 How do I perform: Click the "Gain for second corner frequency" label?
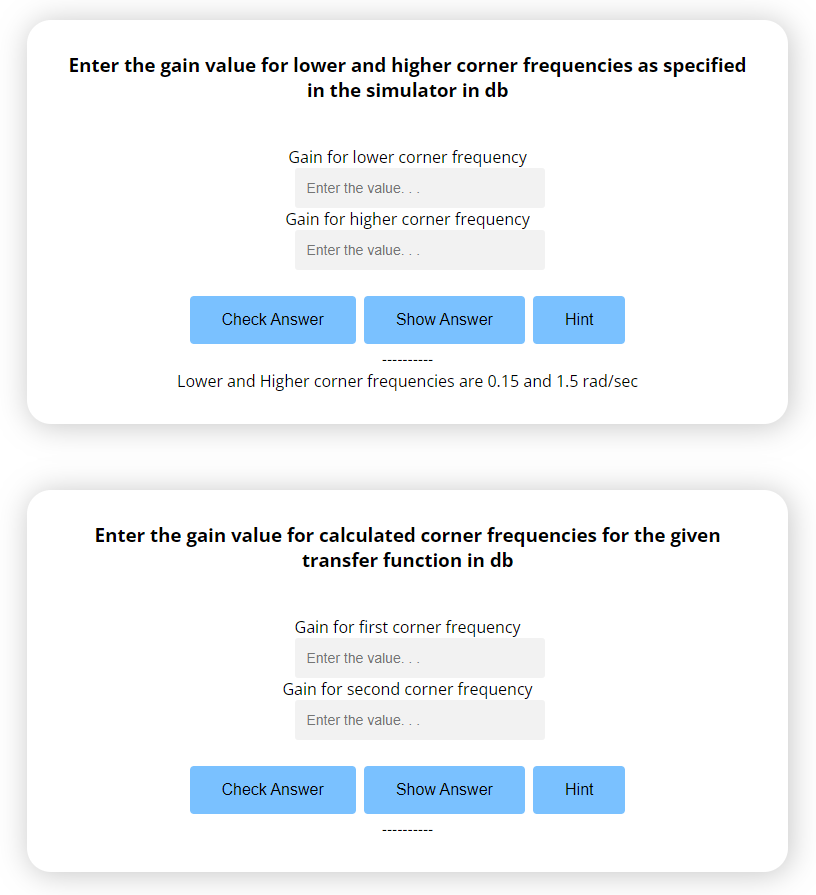pyautogui.click(x=407, y=689)
